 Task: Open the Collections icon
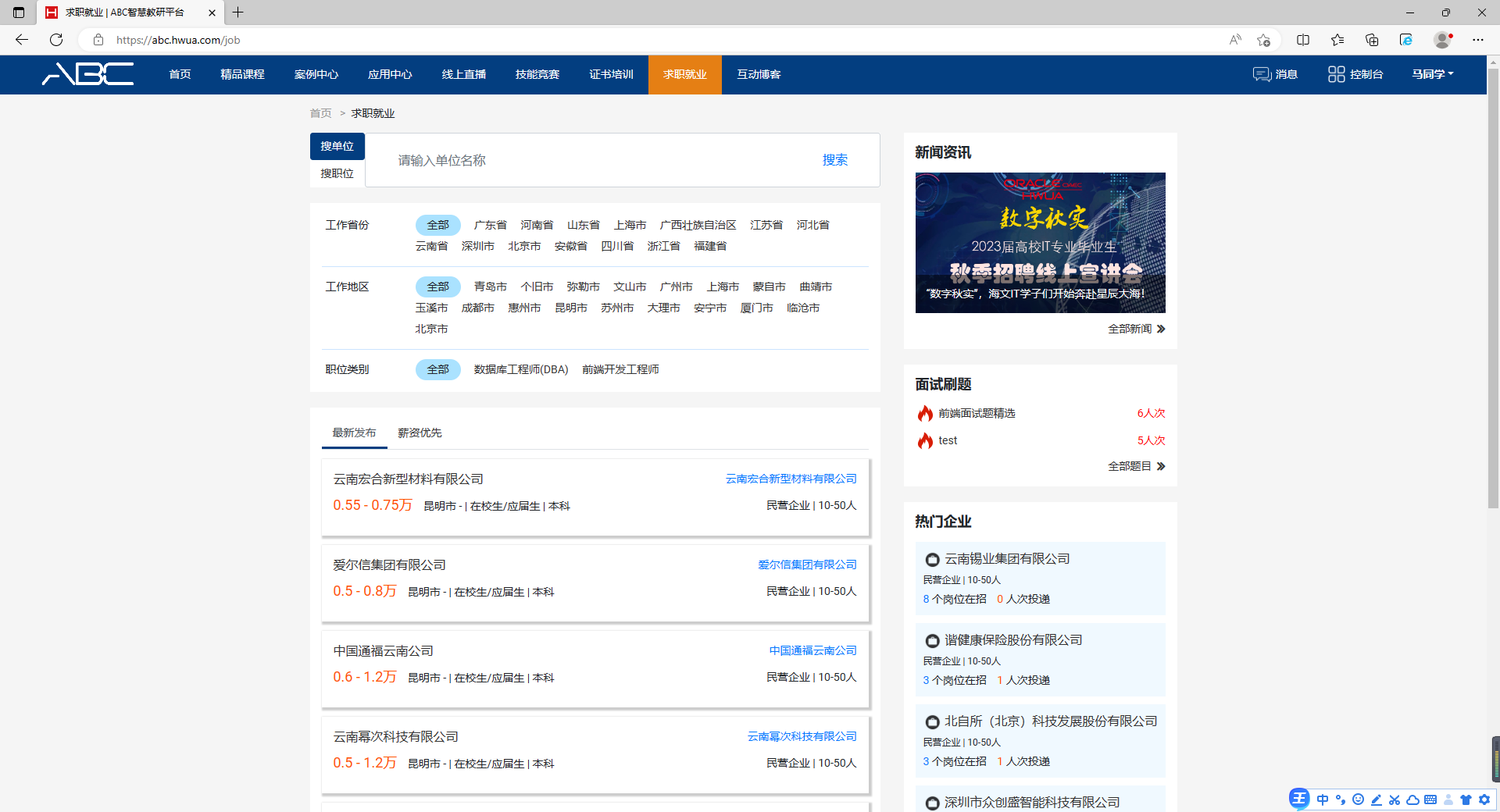click(1372, 40)
